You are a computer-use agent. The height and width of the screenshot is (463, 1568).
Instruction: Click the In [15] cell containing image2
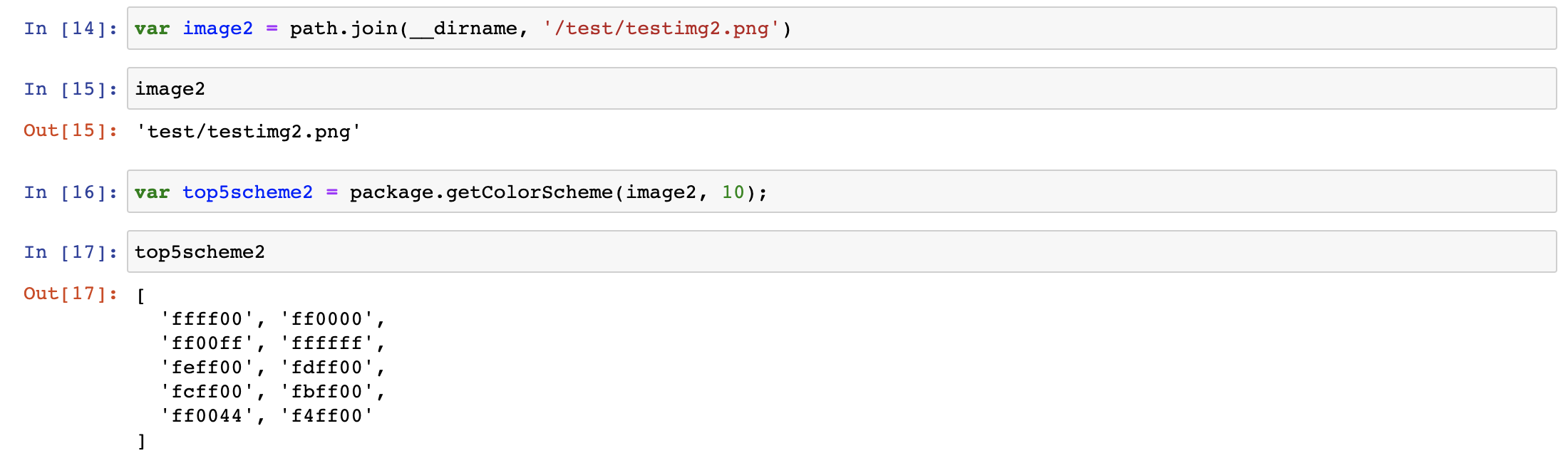coord(842,88)
